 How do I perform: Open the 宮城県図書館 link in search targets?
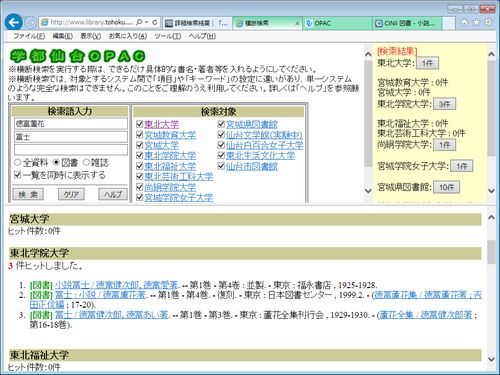pyautogui.click(x=252, y=124)
